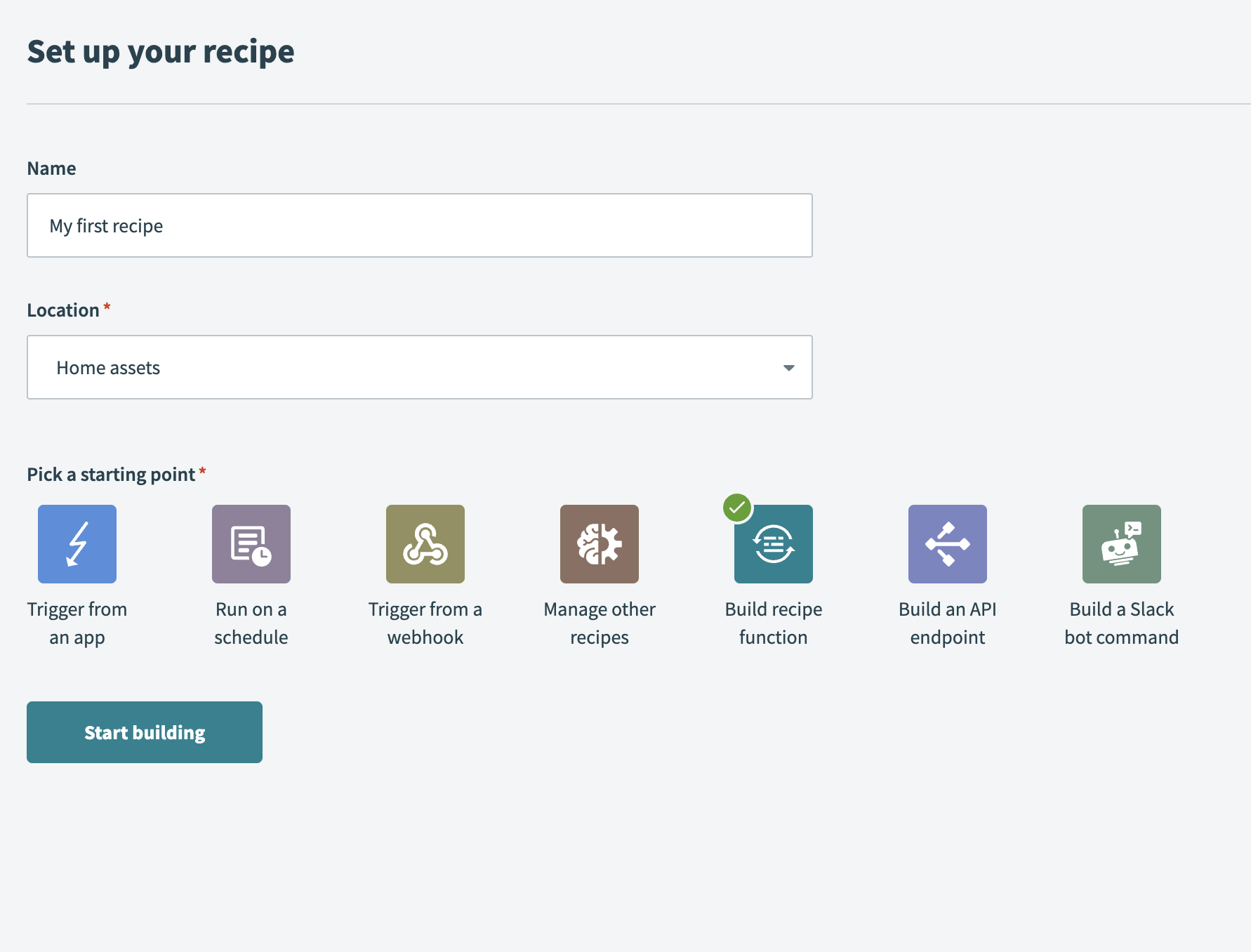Click the Set up your recipe heading
This screenshot has width=1251, height=952.
tap(160, 51)
